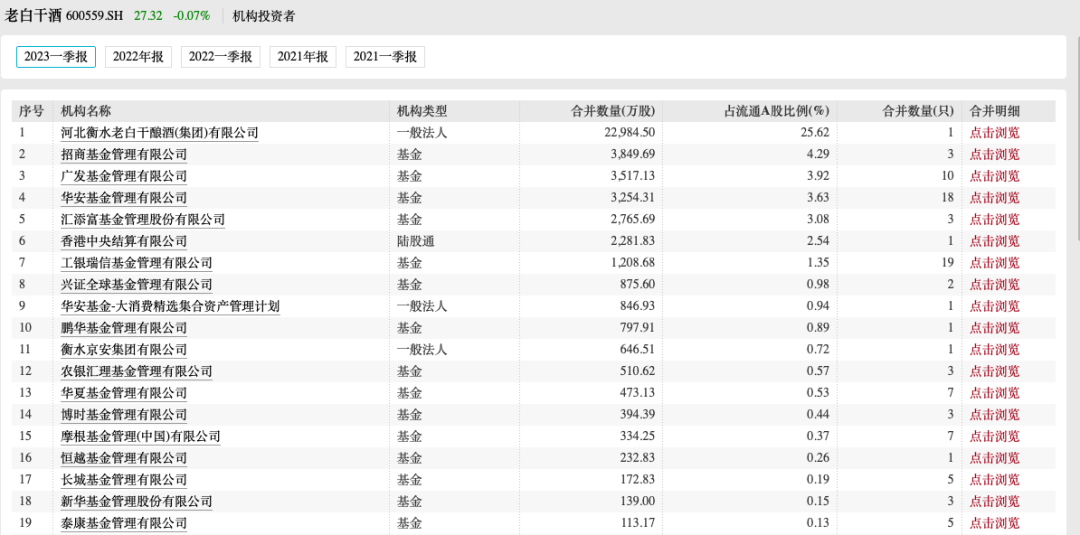Click 点击浏览 in the 鹏华基金 row
The width and height of the screenshot is (1080, 535).
point(995,328)
